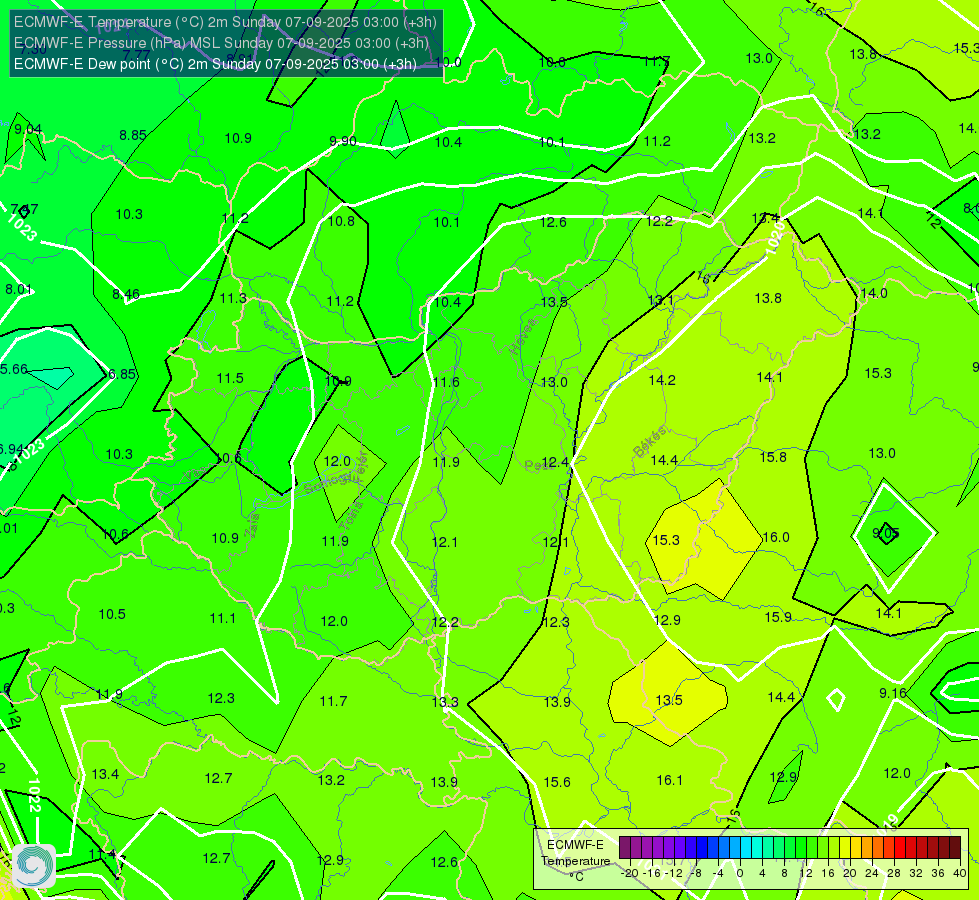Select the ECMWF-E Temperature 2m legend line

click(225, 22)
